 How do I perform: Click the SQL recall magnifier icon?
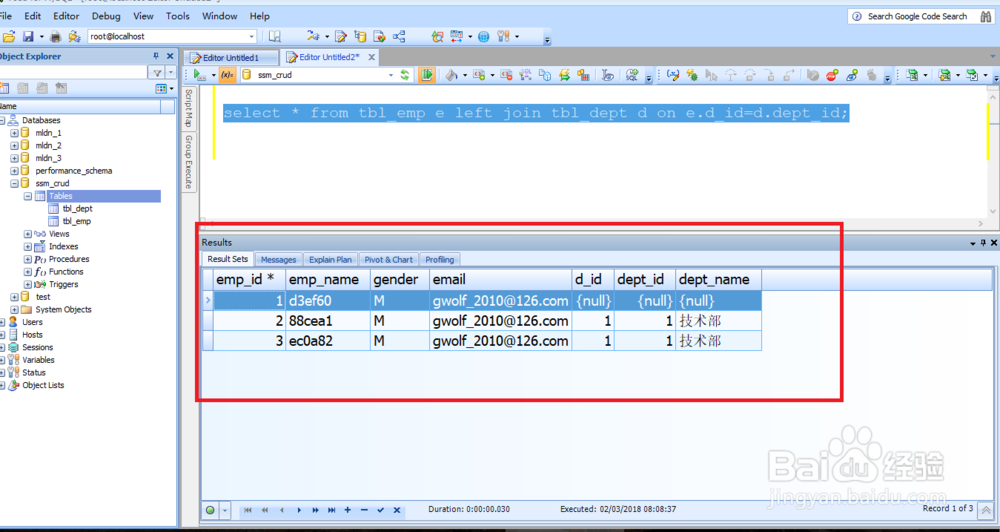point(632,75)
